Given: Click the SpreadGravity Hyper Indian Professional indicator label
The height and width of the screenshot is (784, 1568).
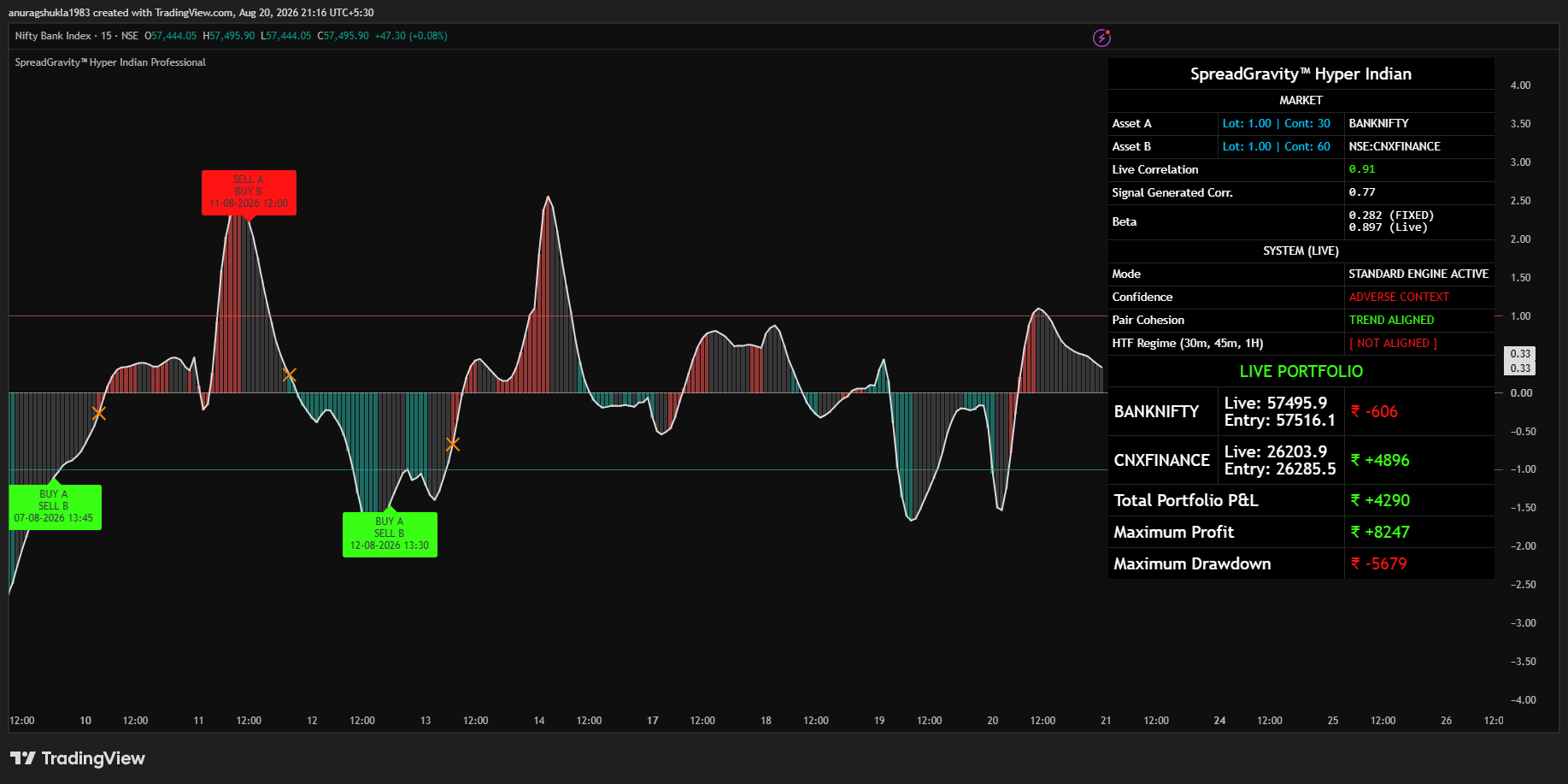Looking at the screenshot, I should (110, 62).
